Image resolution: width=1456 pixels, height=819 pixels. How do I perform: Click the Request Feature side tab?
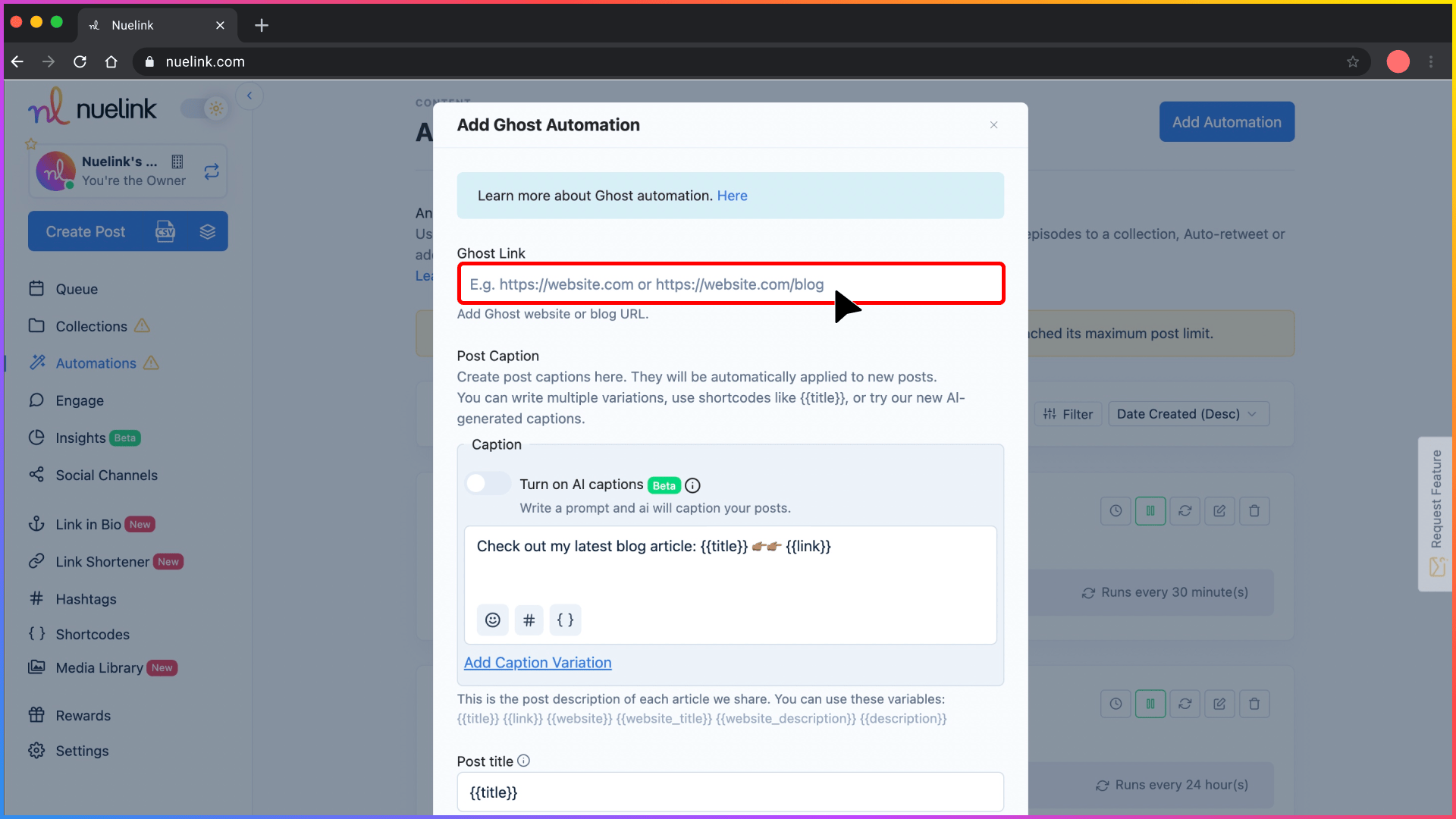(x=1436, y=514)
